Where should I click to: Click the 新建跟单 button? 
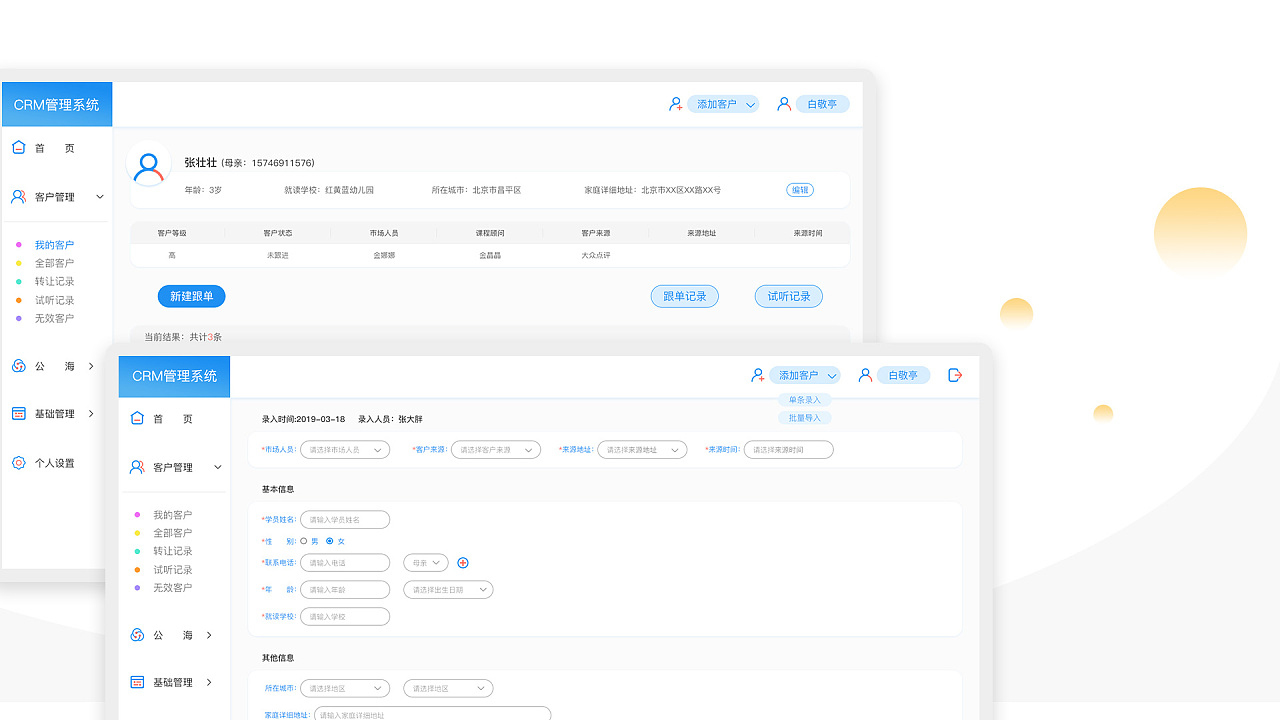pyautogui.click(x=191, y=296)
